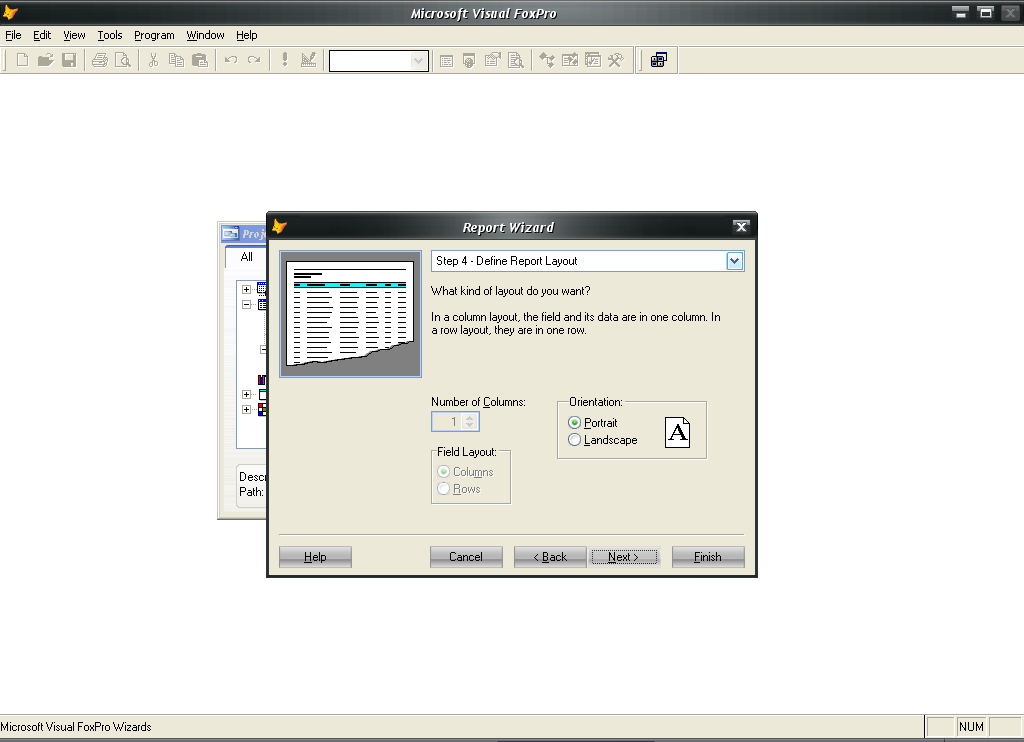Click the blue windows icon ending the toolbar
The width and height of the screenshot is (1024, 742).
pos(658,61)
